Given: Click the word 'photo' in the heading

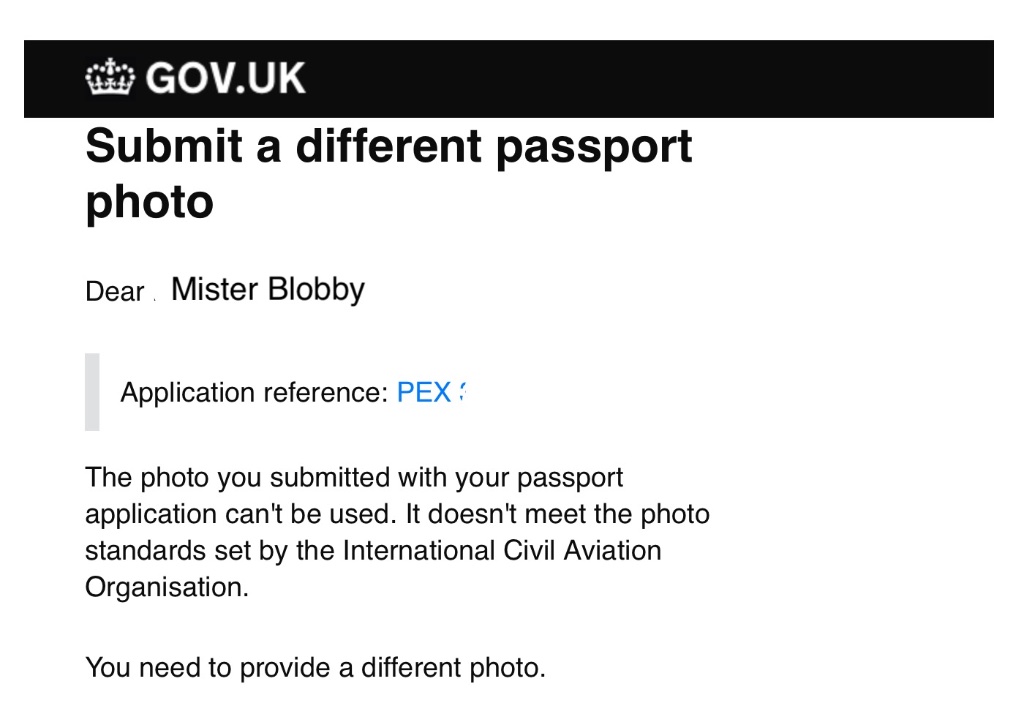Looking at the screenshot, I should (150, 203).
